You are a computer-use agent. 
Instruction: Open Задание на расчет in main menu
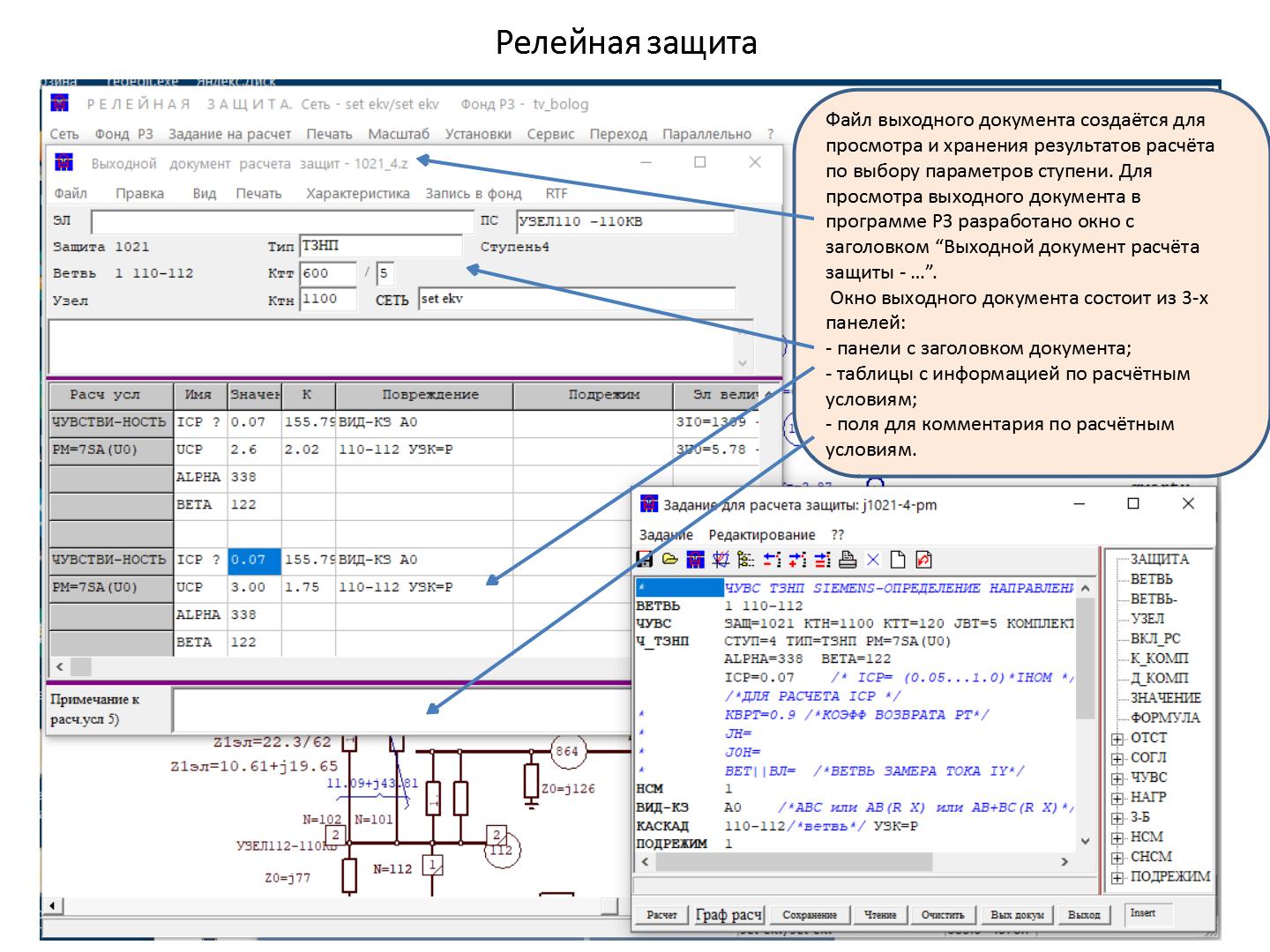pos(229,134)
